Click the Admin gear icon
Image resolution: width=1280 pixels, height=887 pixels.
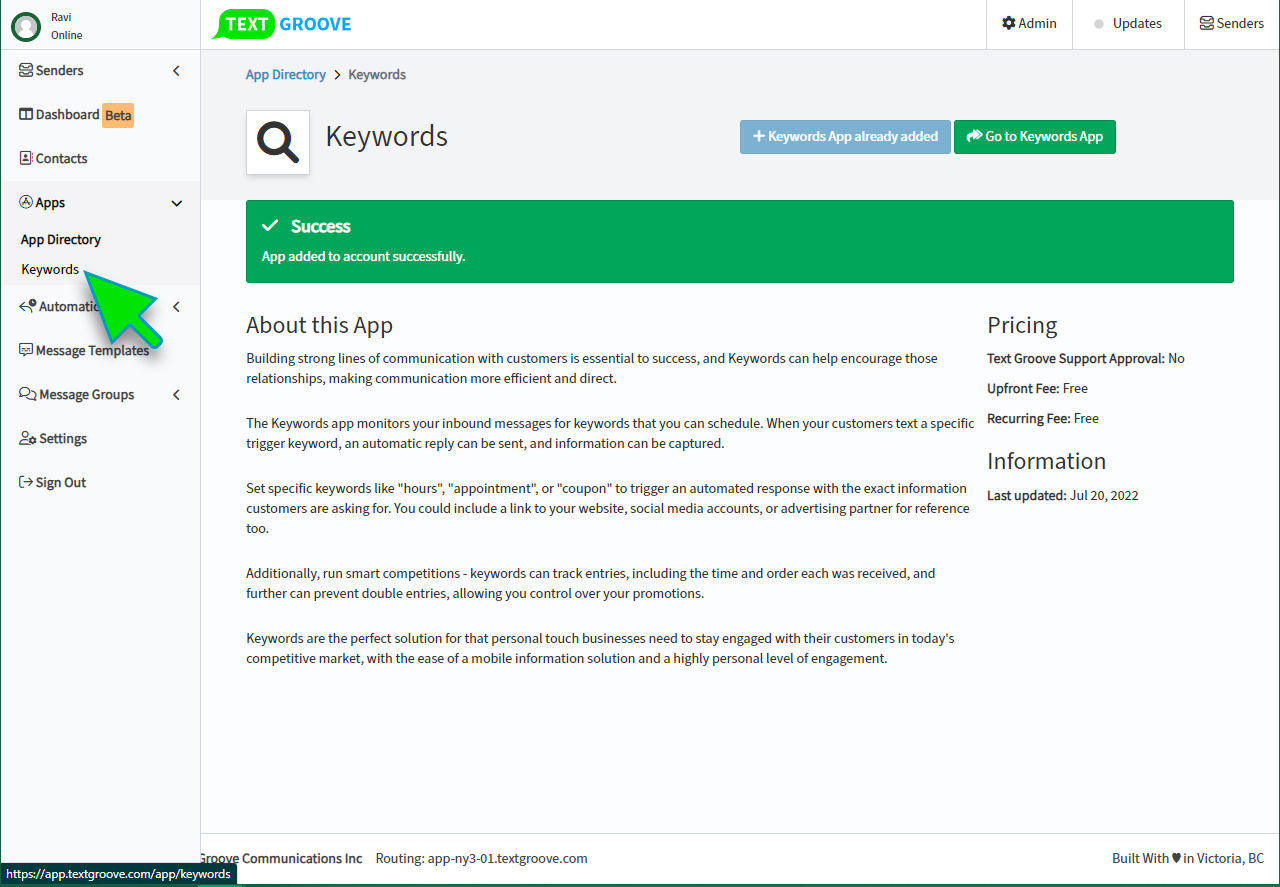point(1009,23)
